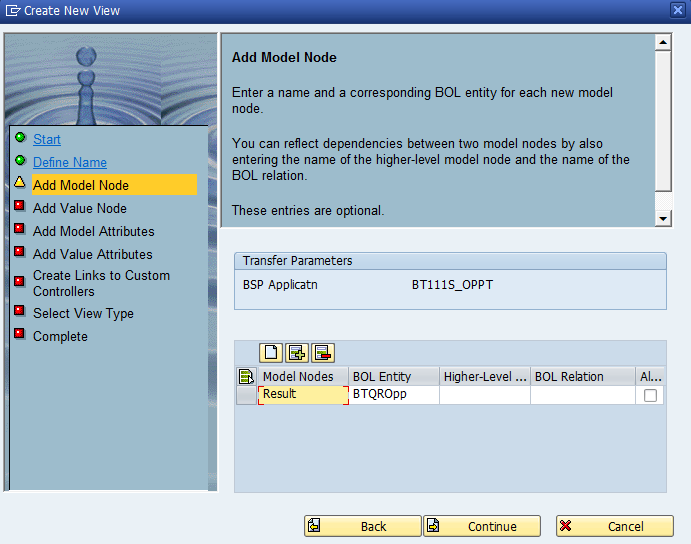The width and height of the screenshot is (691, 544).
Task: Click the delete row icon
Action: (x=323, y=353)
